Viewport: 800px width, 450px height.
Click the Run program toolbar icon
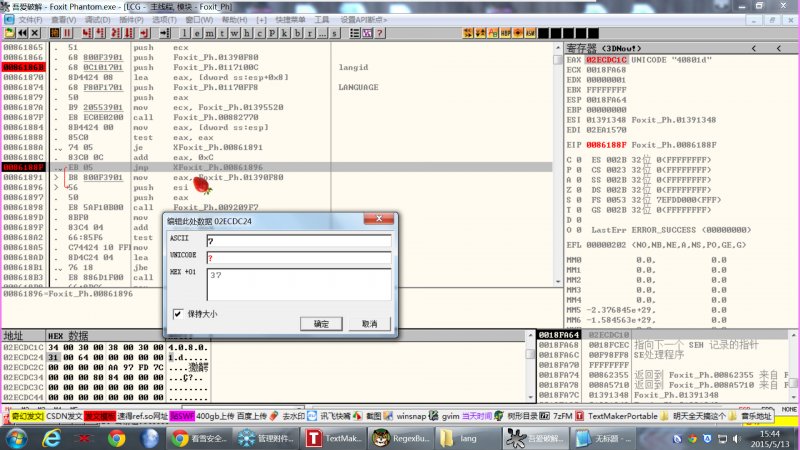[55, 33]
